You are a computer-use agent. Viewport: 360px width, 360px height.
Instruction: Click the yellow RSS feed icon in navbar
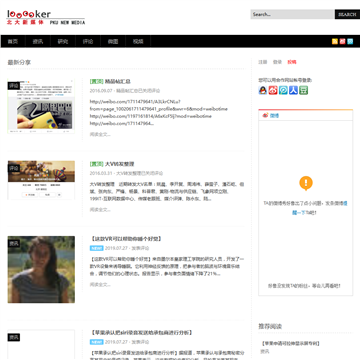335,41
